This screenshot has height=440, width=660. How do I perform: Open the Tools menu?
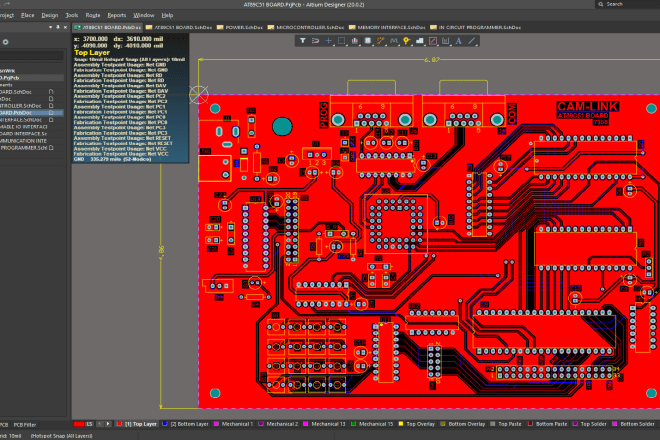(x=72, y=15)
